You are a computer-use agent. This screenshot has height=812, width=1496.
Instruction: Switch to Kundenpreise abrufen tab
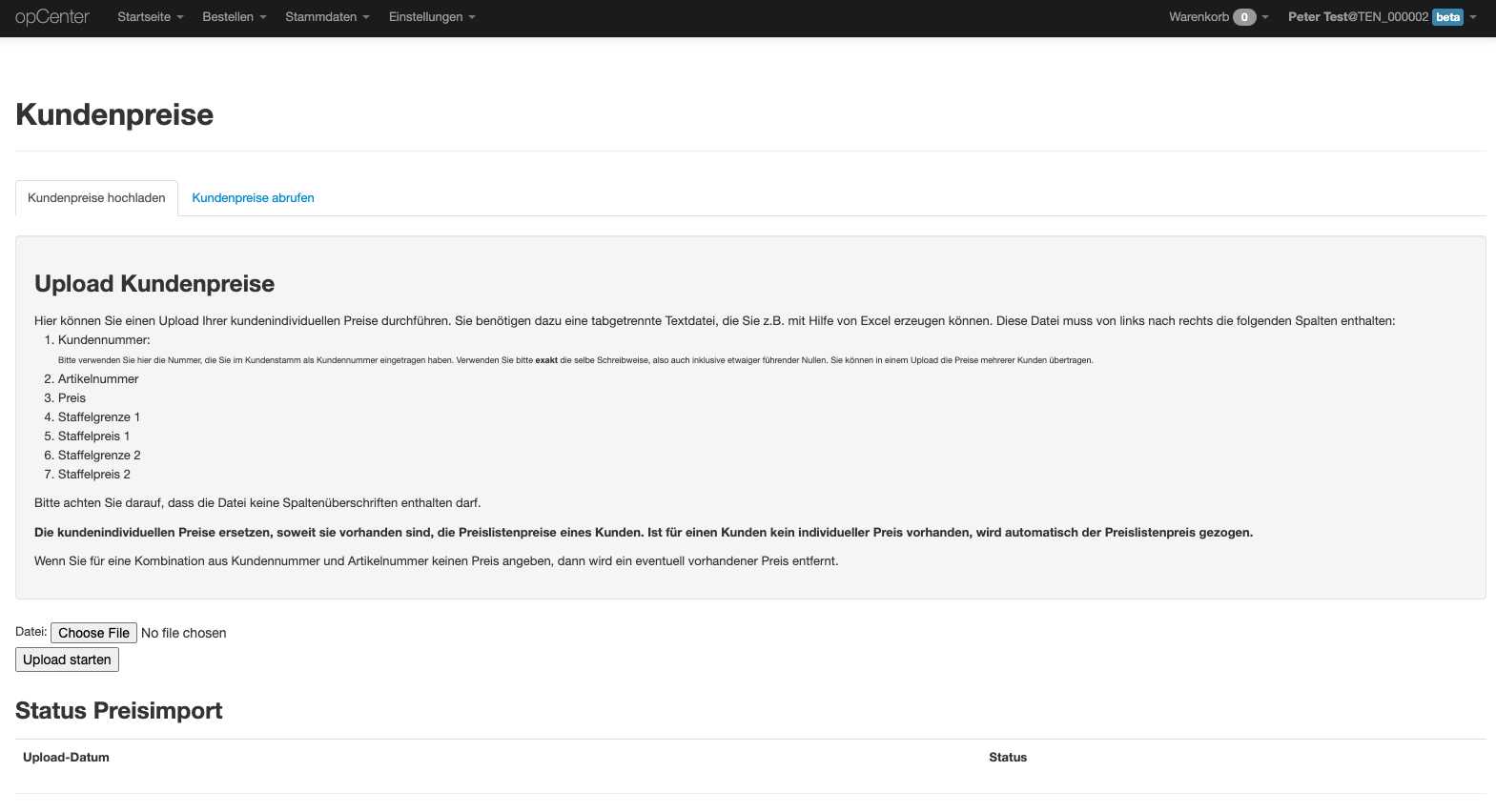[253, 198]
